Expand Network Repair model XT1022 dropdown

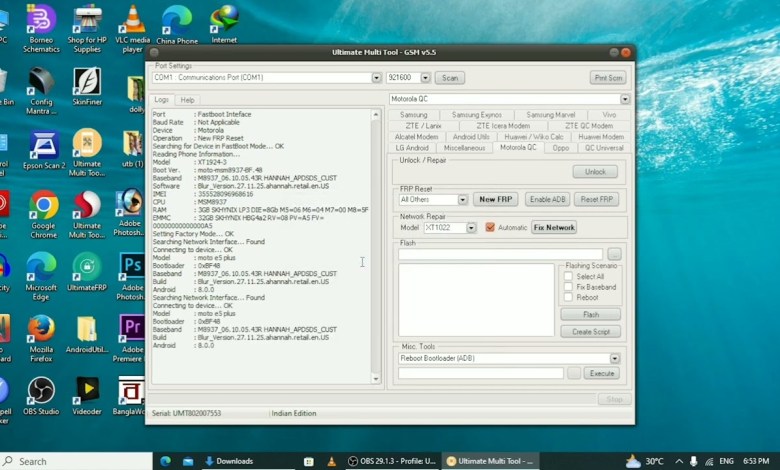(x=471, y=227)
